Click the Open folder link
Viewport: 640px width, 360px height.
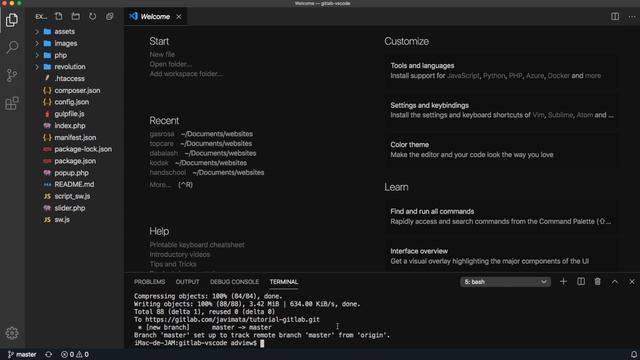click(x=171, y=64)
